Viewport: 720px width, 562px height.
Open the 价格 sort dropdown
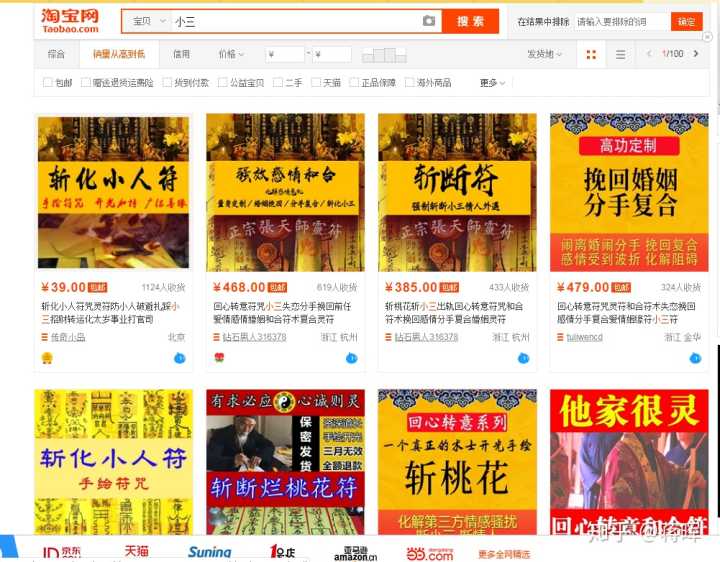coord(231,54)
